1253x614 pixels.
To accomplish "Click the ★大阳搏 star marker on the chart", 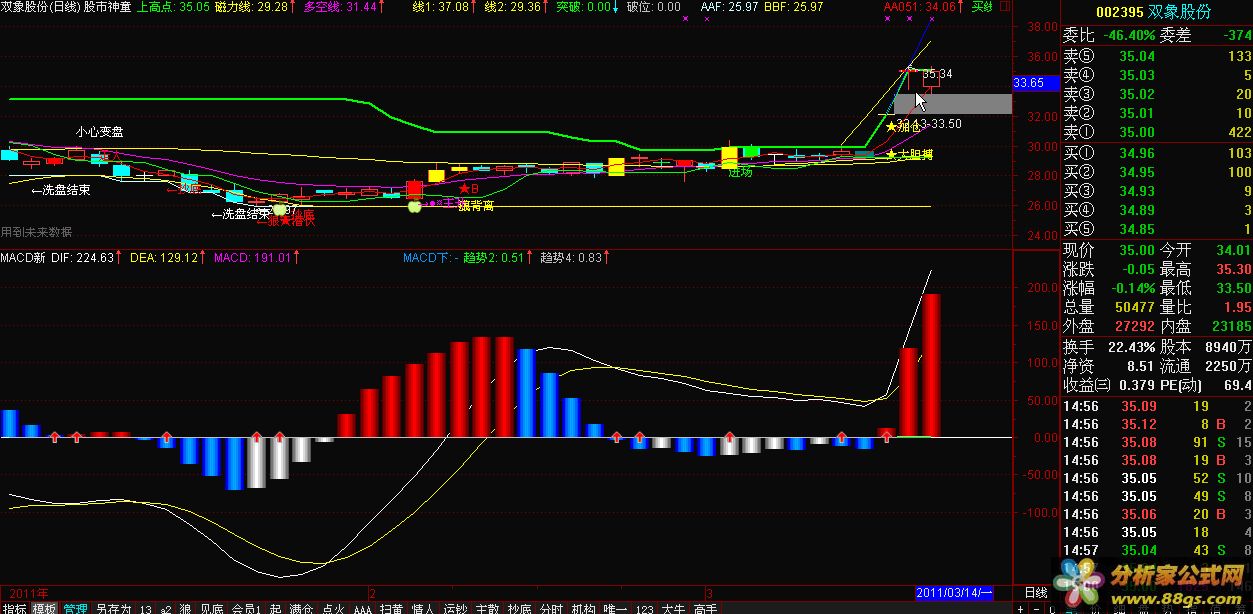I will (909, 155).
